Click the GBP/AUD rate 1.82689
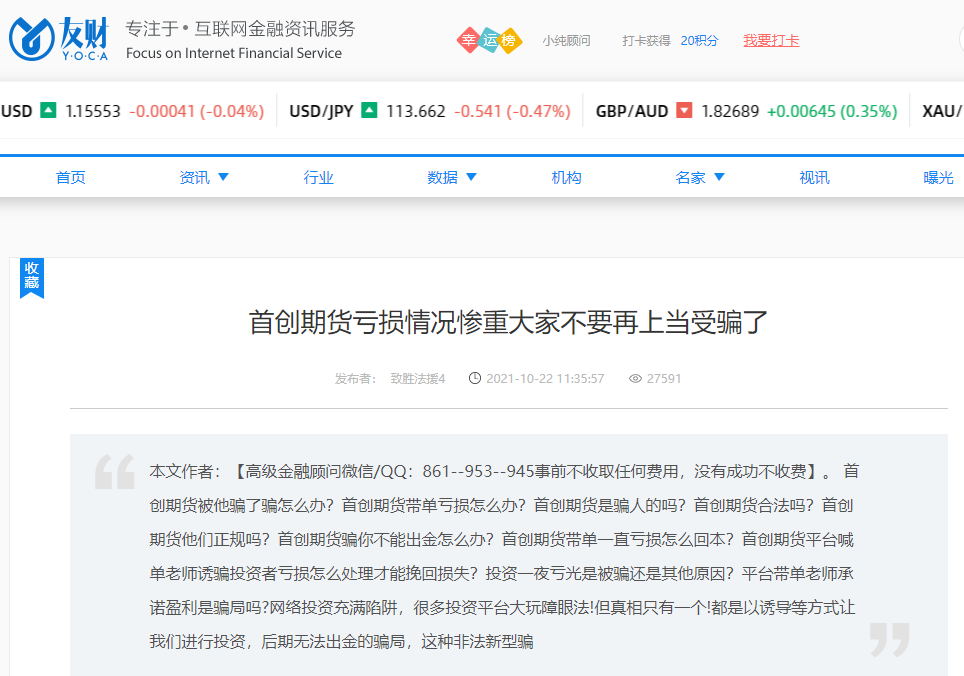This screenshot has width=964, height=676. (730, 111)
